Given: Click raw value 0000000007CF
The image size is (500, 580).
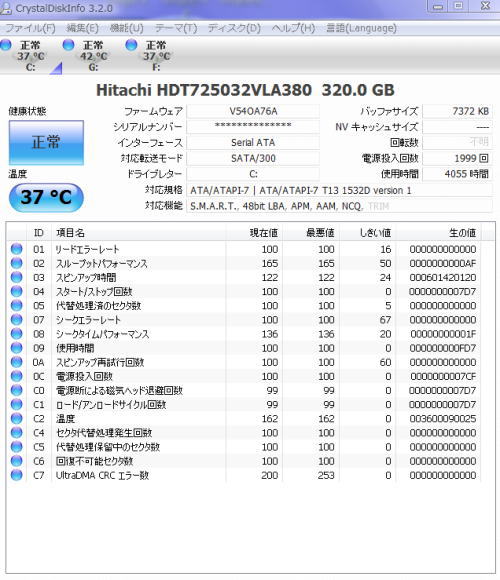Looking at the screenshot, I should (443, 376).
